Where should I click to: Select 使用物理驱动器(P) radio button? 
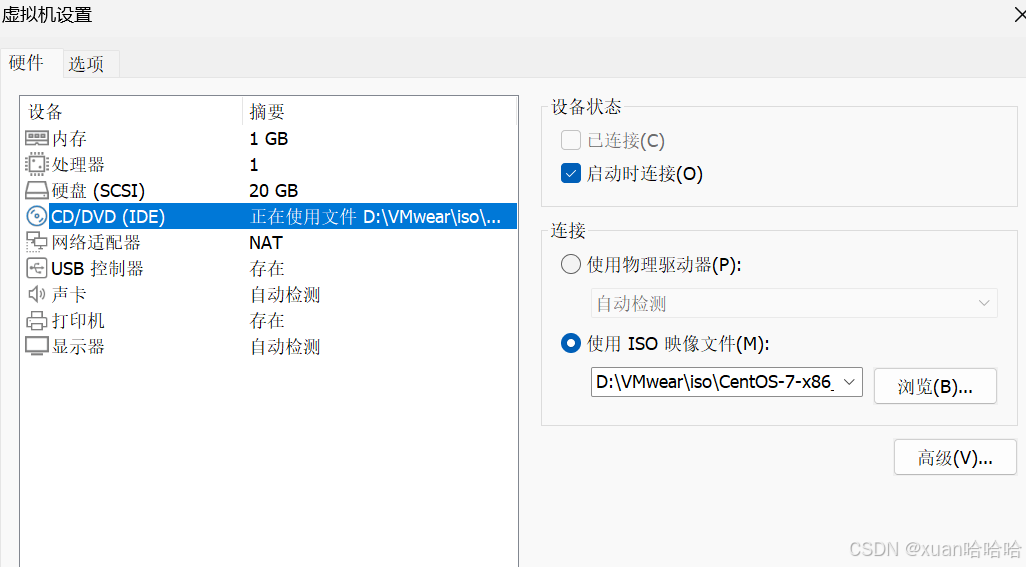coord(571,264)
